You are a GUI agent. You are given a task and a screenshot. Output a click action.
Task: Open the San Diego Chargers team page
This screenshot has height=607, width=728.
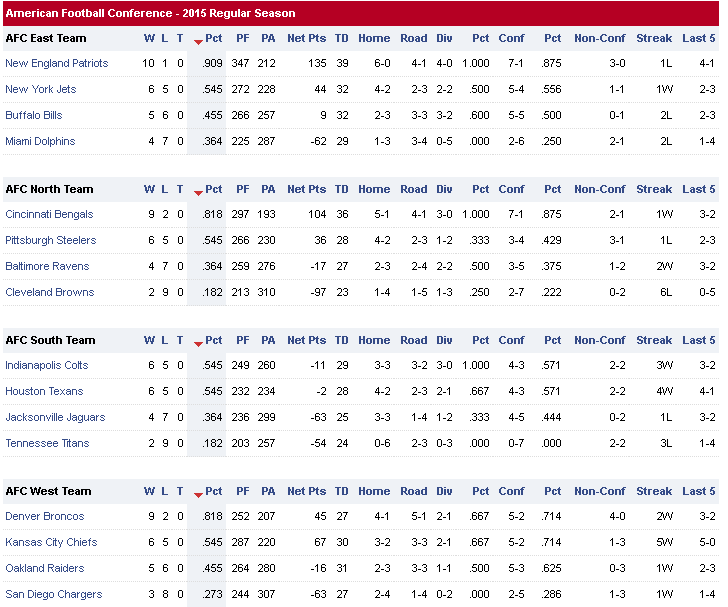point(54,594)
